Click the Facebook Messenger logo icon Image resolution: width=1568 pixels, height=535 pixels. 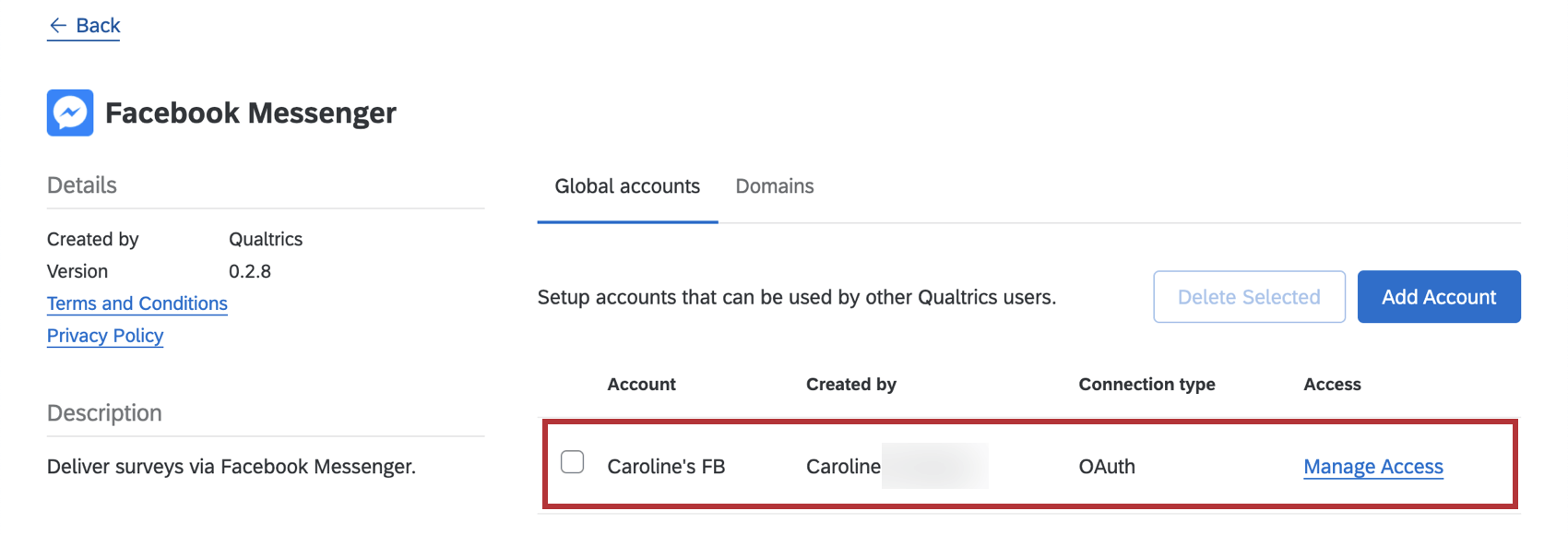pyautogui.click(x=70, y=113)
